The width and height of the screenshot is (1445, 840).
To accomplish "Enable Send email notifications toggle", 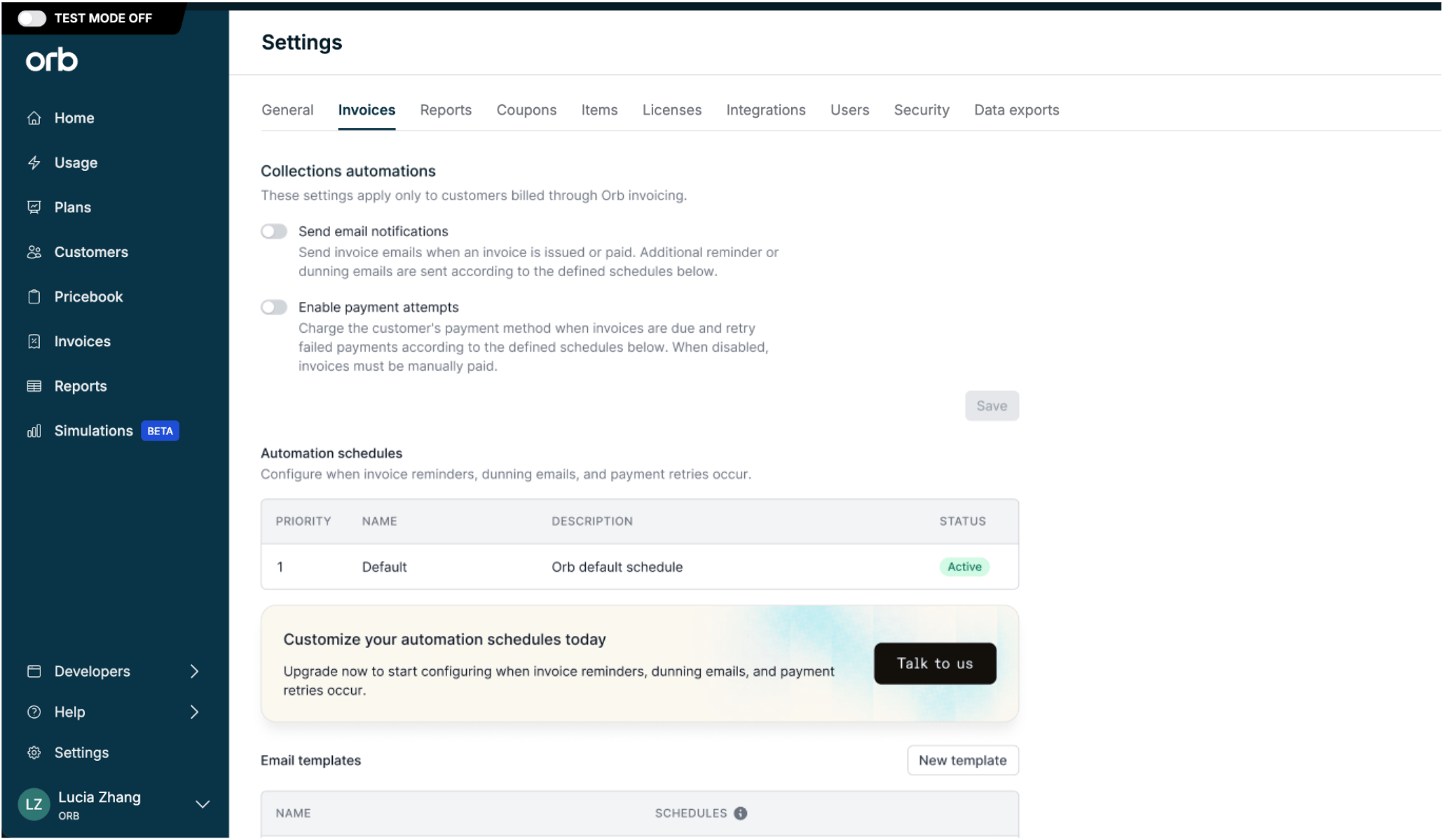I will 274,232.
